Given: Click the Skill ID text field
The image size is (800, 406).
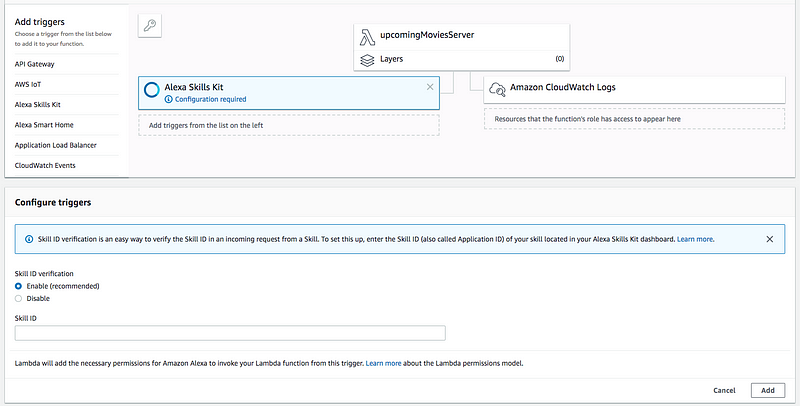Looking at the screenshot, I should (230, 333).
